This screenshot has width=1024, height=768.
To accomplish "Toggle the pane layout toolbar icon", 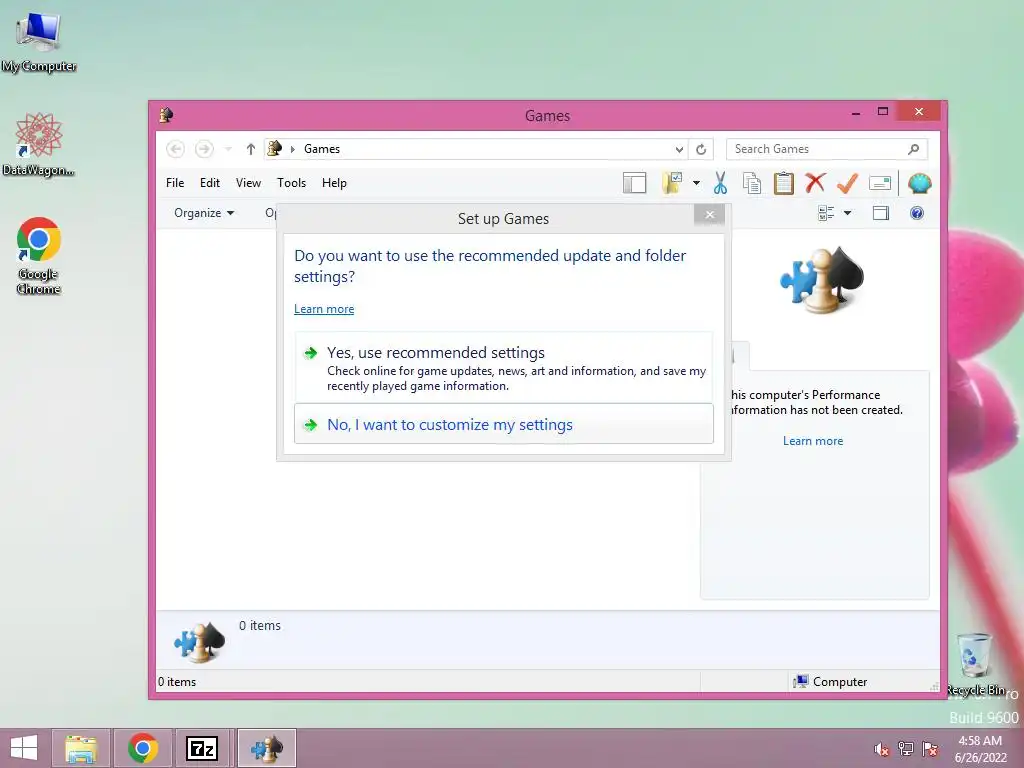I will (x=634, y=183).
